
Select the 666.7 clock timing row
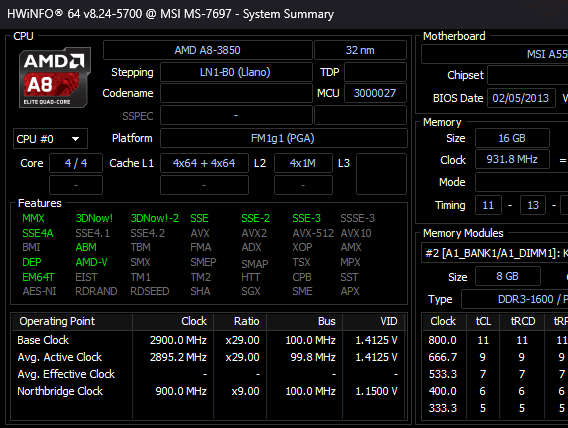[495, 357]
